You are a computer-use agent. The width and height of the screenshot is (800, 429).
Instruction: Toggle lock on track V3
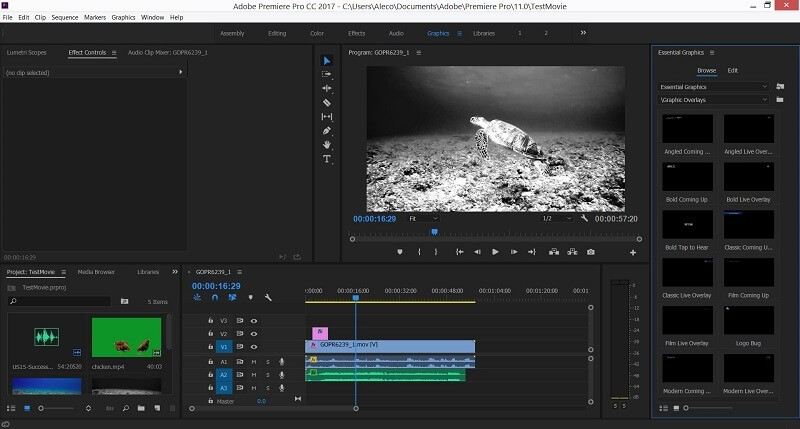pyautogui.click(x=210, y=320)
